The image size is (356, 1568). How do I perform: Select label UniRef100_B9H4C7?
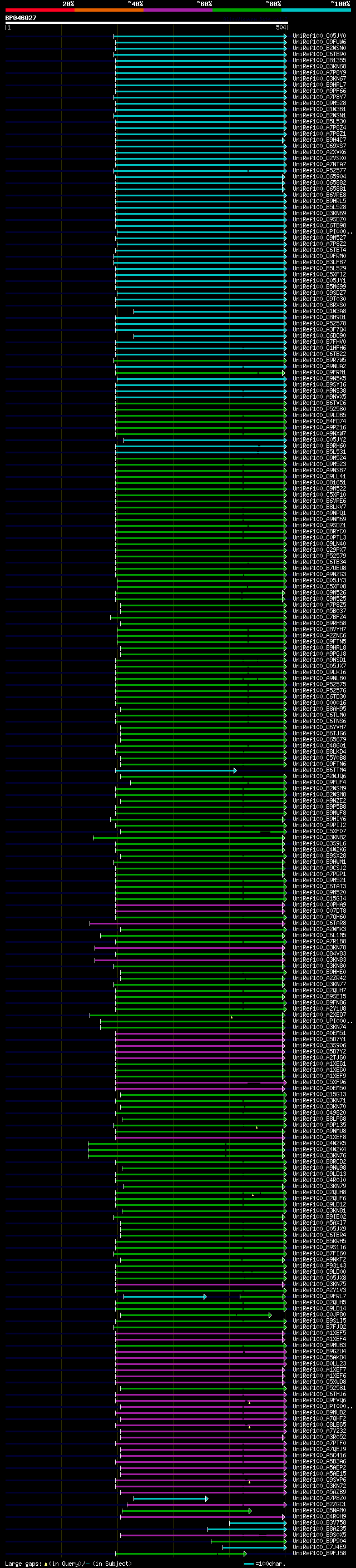pyautogui.click(x=319, y=140)
